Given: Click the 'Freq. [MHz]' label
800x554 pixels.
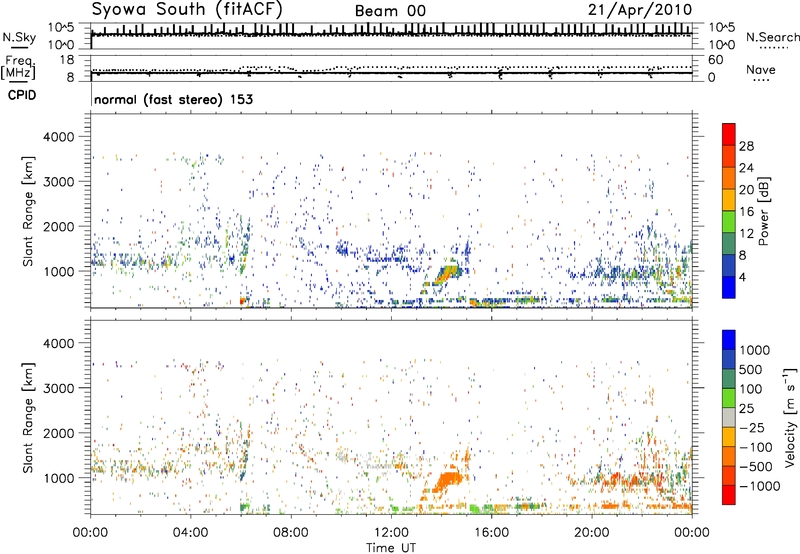Looking at the screenshot, I should pos(19,67).
